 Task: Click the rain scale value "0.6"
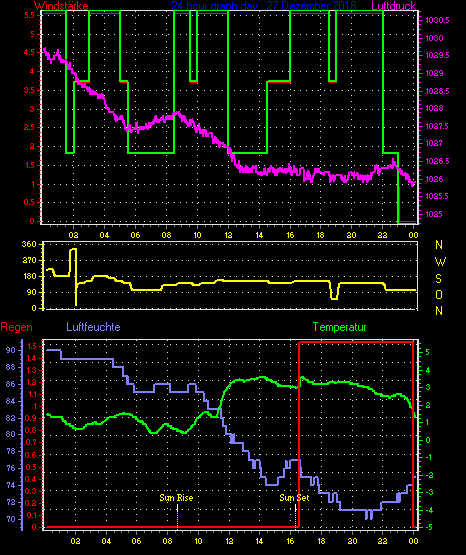point(32,455)
